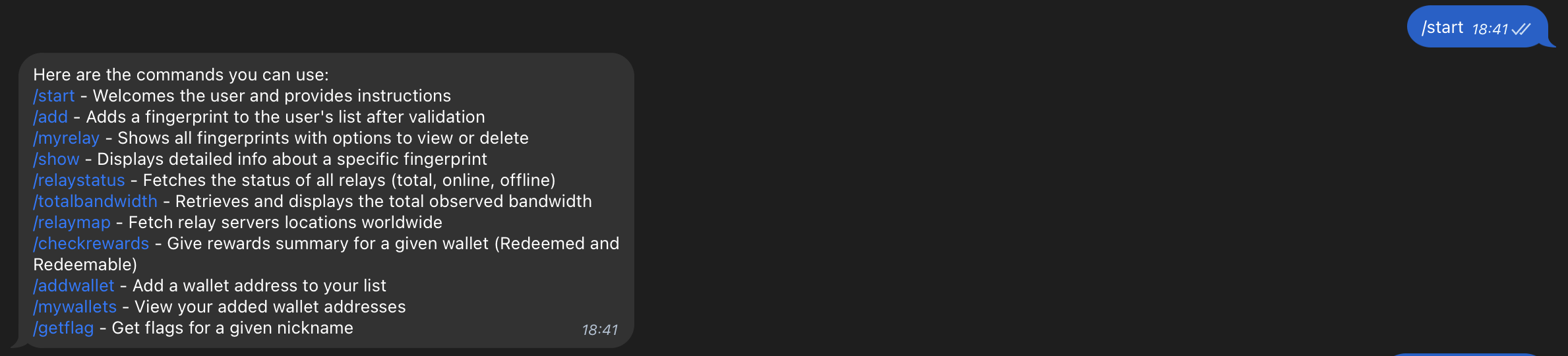Click the "Here are the commands" header line
Viewport: 1568px width, 356px height.
coord(181,75)
